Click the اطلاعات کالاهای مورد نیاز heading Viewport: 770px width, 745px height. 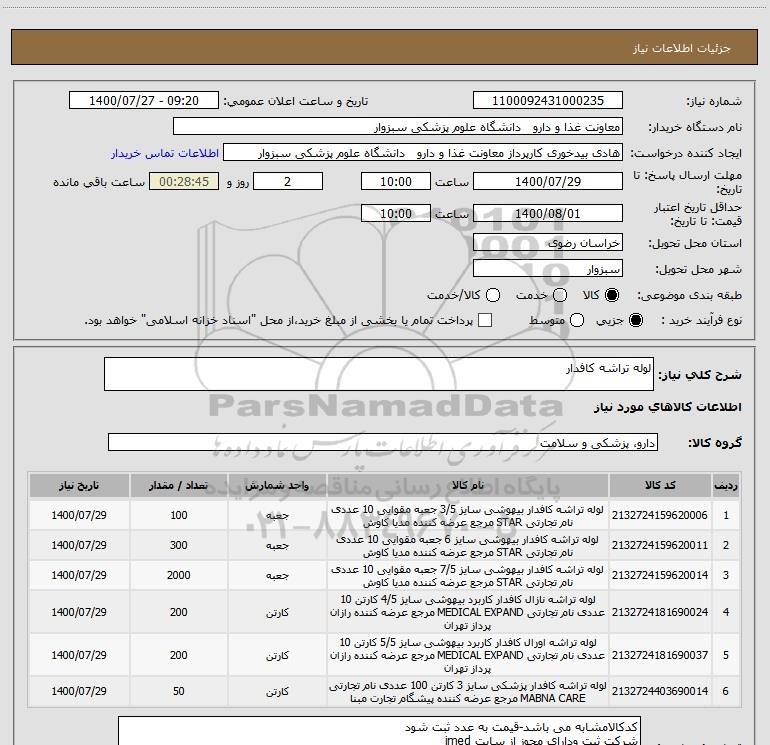tap(668, 407)
